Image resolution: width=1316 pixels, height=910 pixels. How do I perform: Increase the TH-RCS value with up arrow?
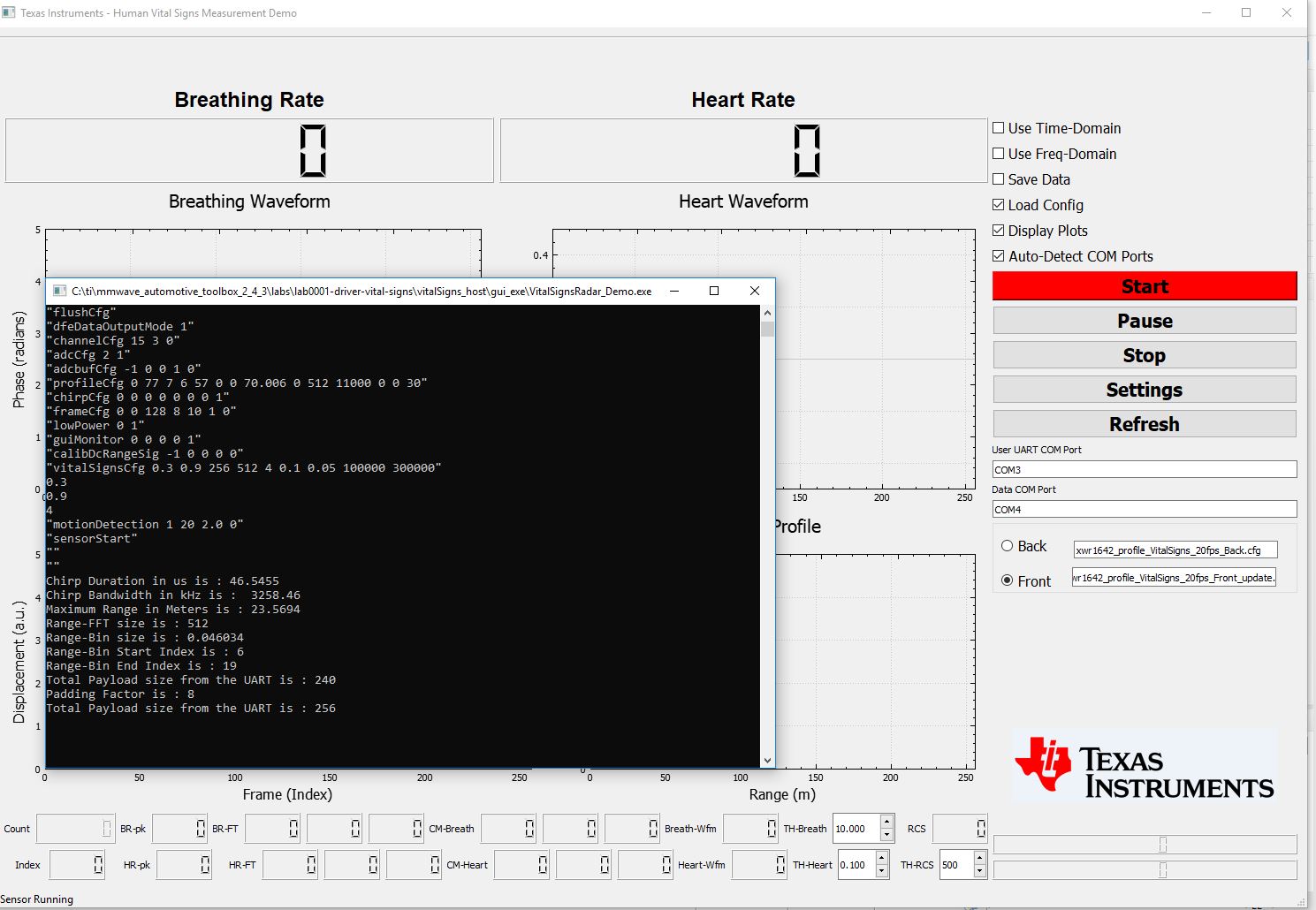979,858
